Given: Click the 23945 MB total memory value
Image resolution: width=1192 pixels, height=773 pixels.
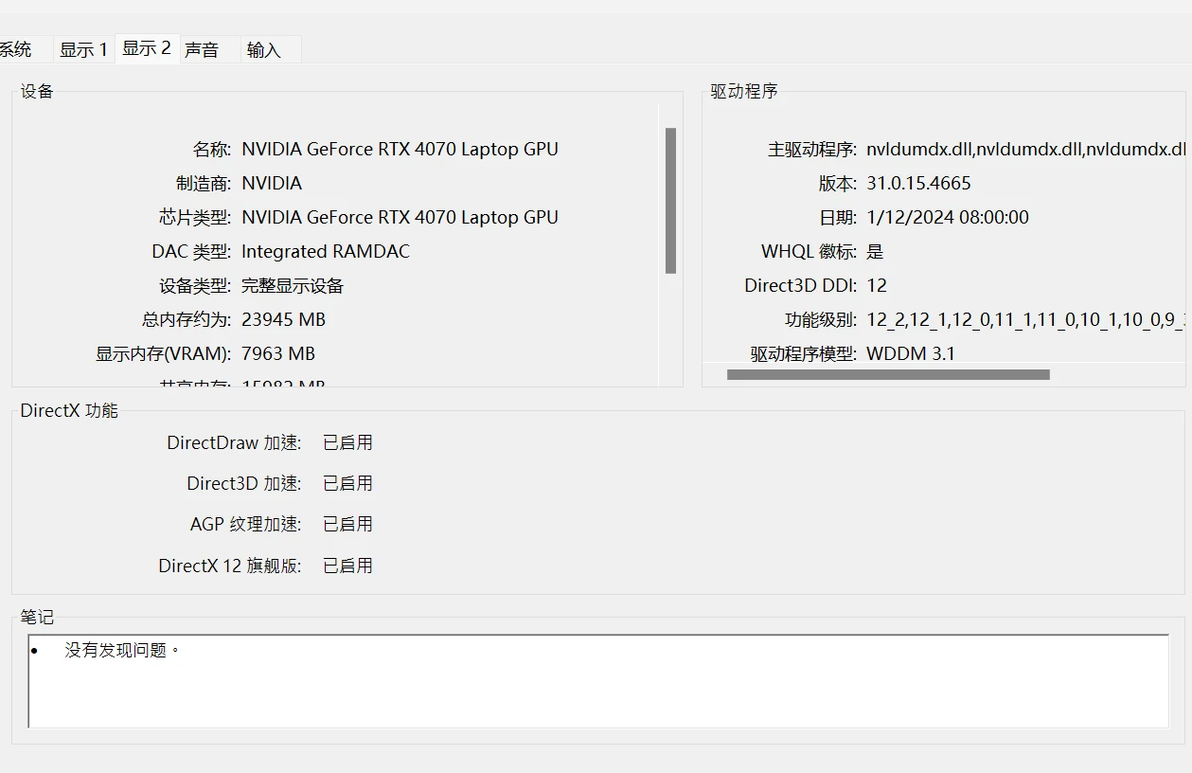Looking at the screenshot, I should click(284, 320).
